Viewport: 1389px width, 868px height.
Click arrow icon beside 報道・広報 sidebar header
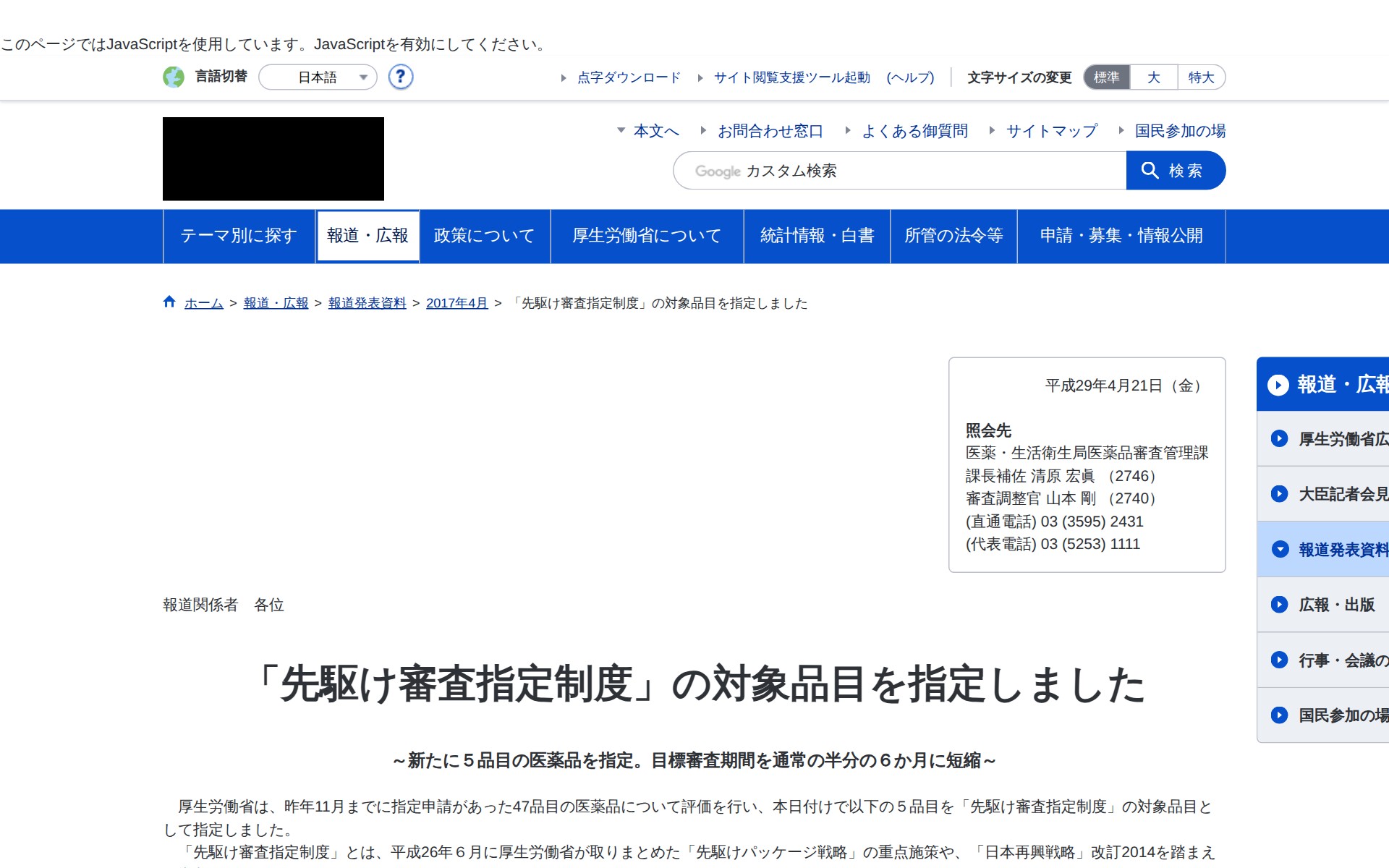pyautogui.click(x=1278, y=385)
